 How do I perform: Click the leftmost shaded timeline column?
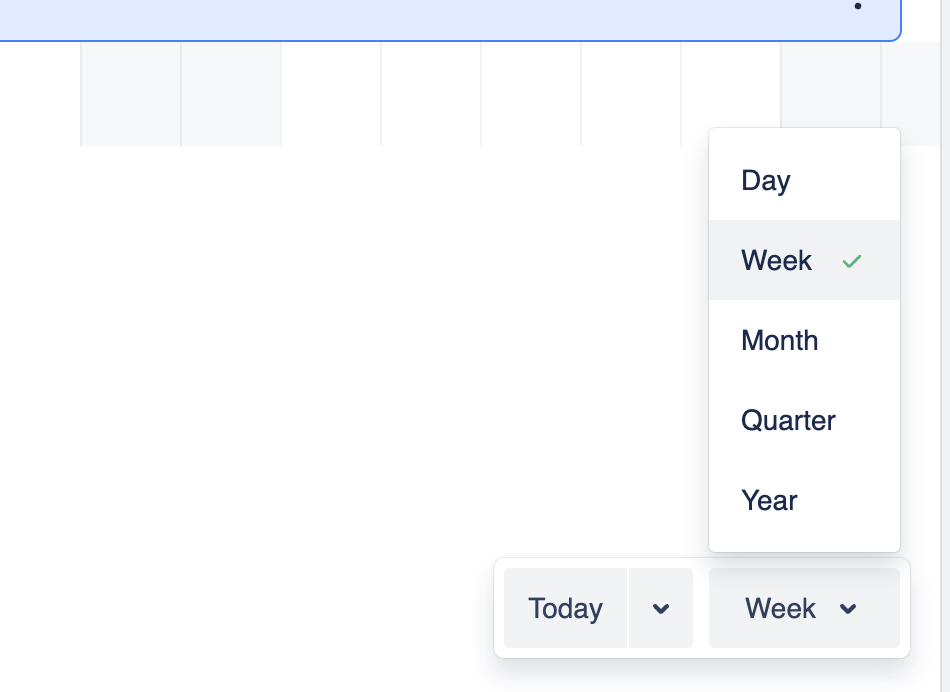131,95
